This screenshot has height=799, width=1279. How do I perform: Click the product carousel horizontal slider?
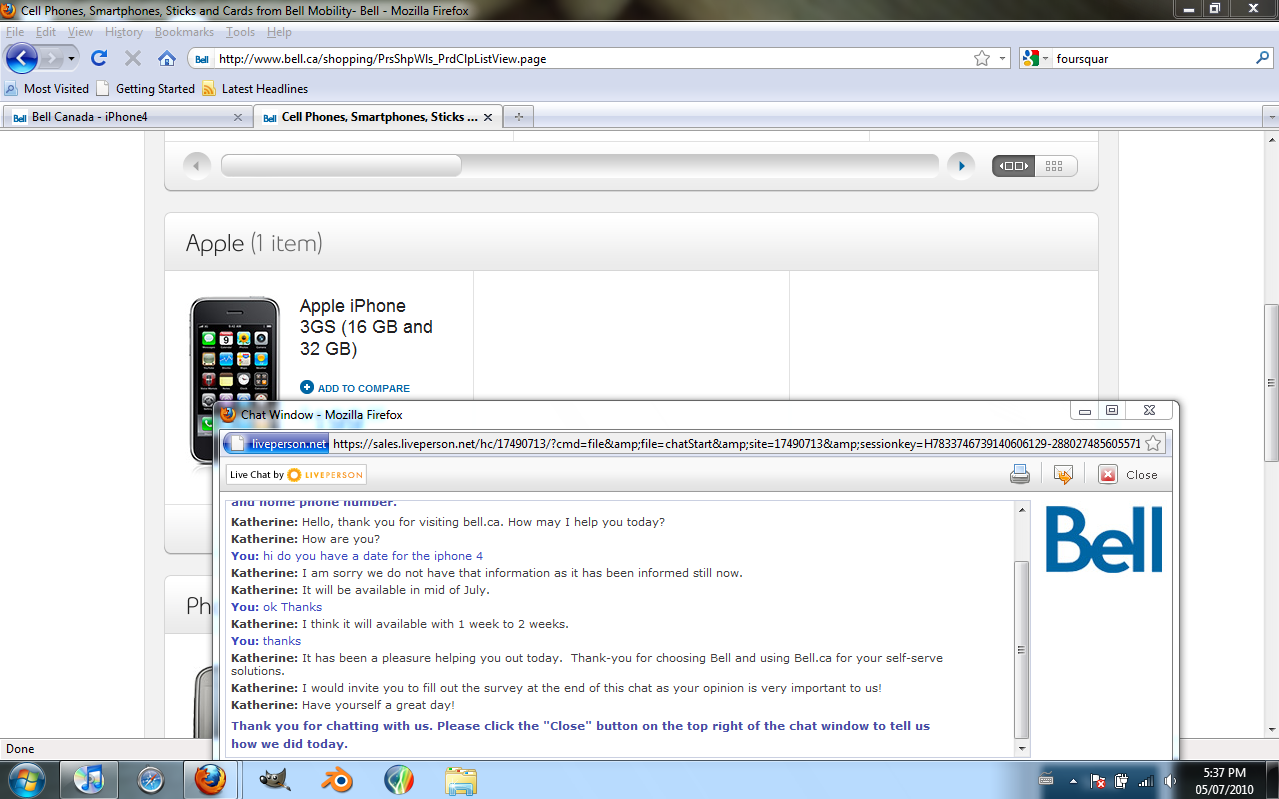point(341,166)
